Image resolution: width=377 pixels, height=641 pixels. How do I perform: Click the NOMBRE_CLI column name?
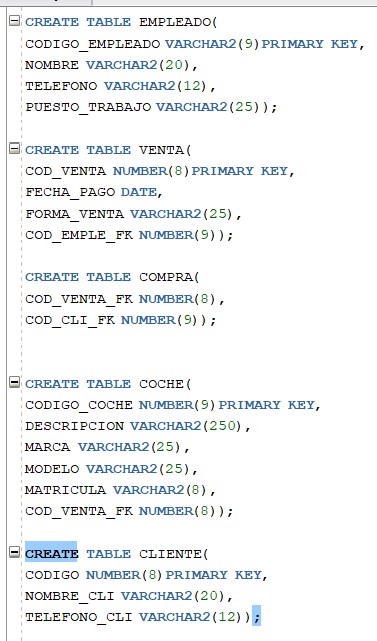pyautogui.click(x=70, y=596)
